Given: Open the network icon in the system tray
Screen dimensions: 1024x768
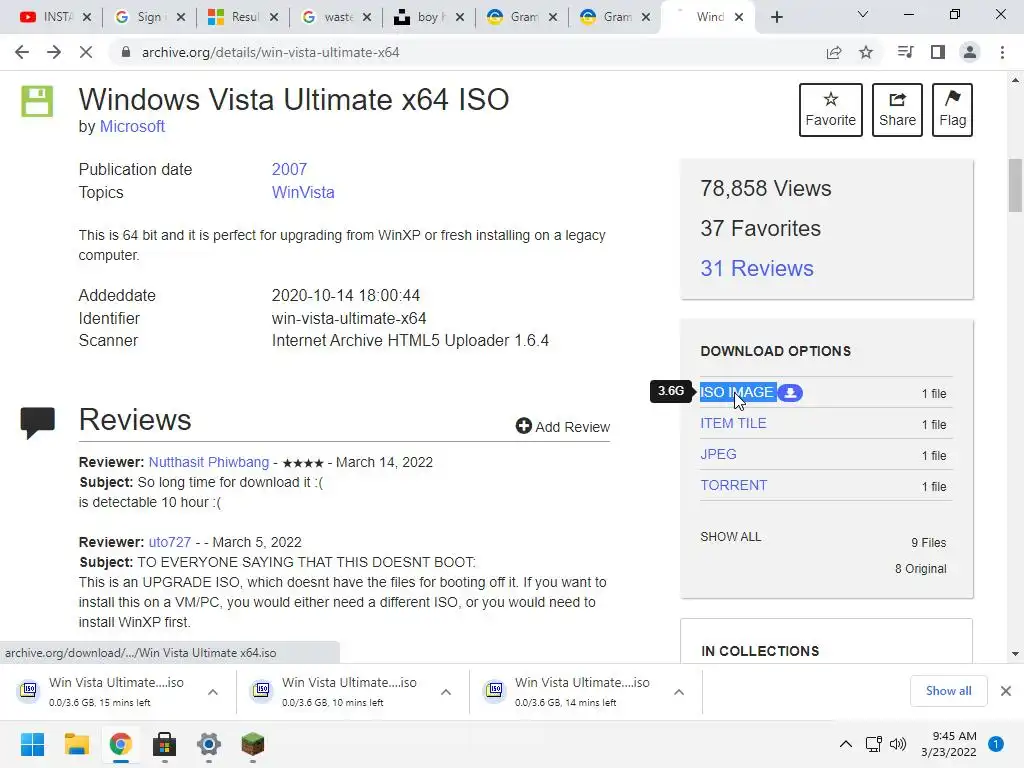Looking at the screenshot, I should click(874, 744).
